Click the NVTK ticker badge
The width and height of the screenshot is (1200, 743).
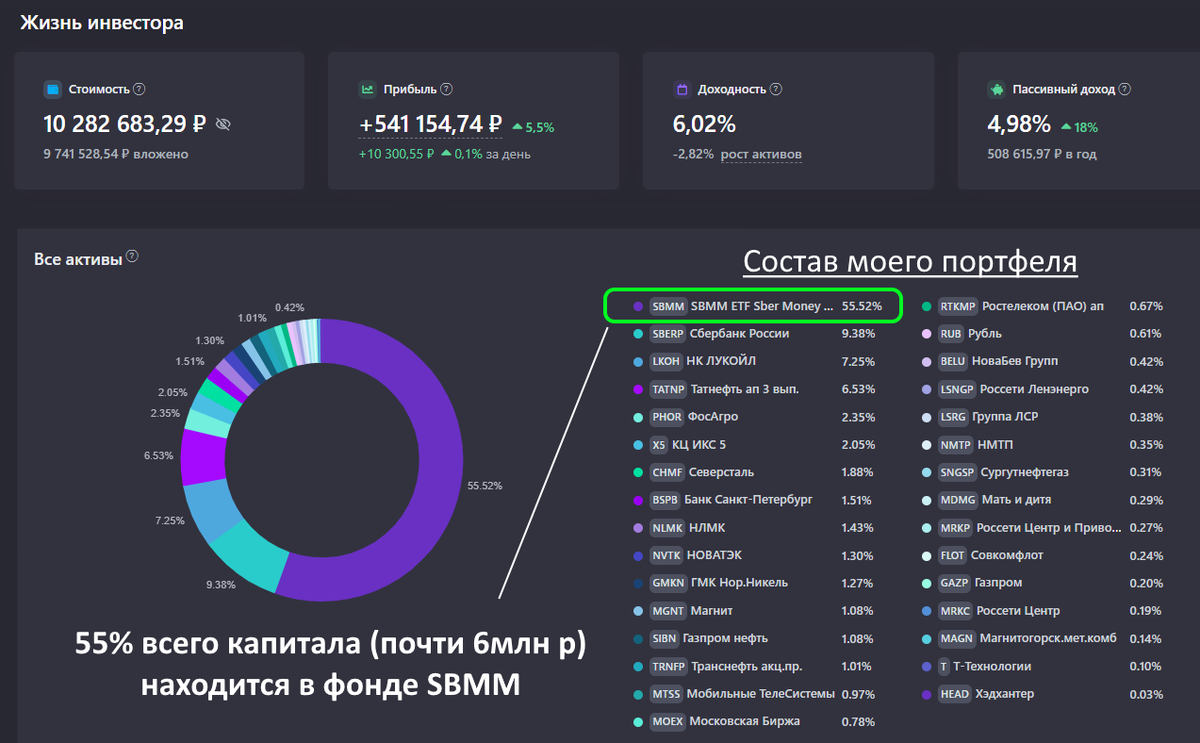coord(666,555)
